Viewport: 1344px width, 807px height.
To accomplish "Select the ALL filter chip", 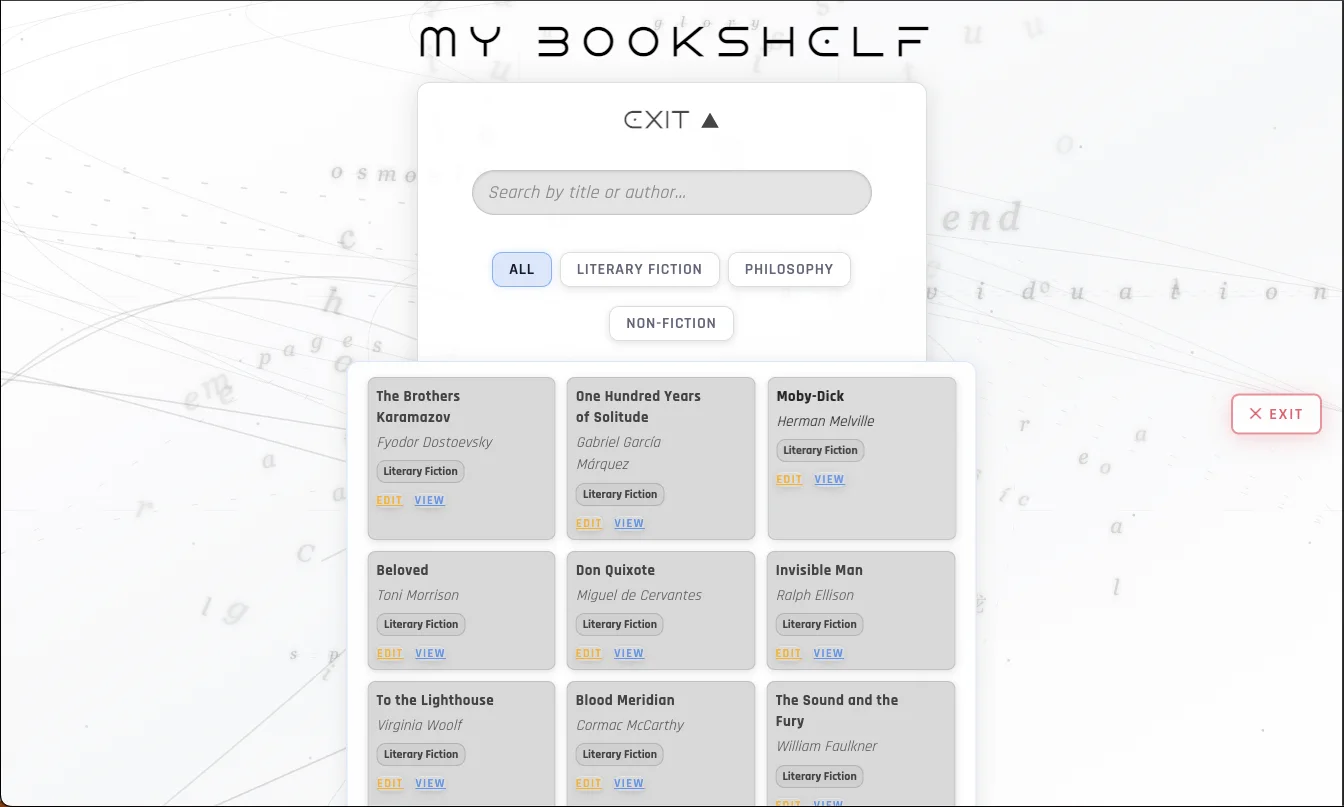I will coord(521,269).
